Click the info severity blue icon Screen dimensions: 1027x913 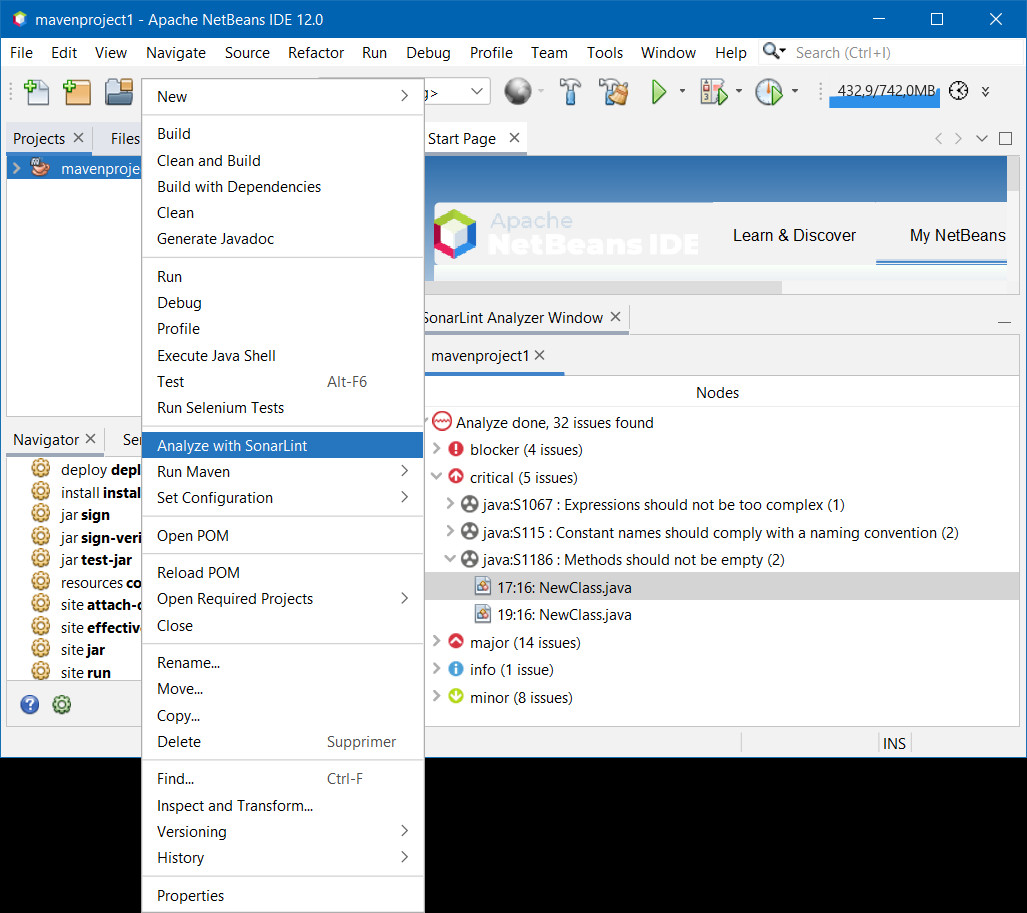pos(456,669)
